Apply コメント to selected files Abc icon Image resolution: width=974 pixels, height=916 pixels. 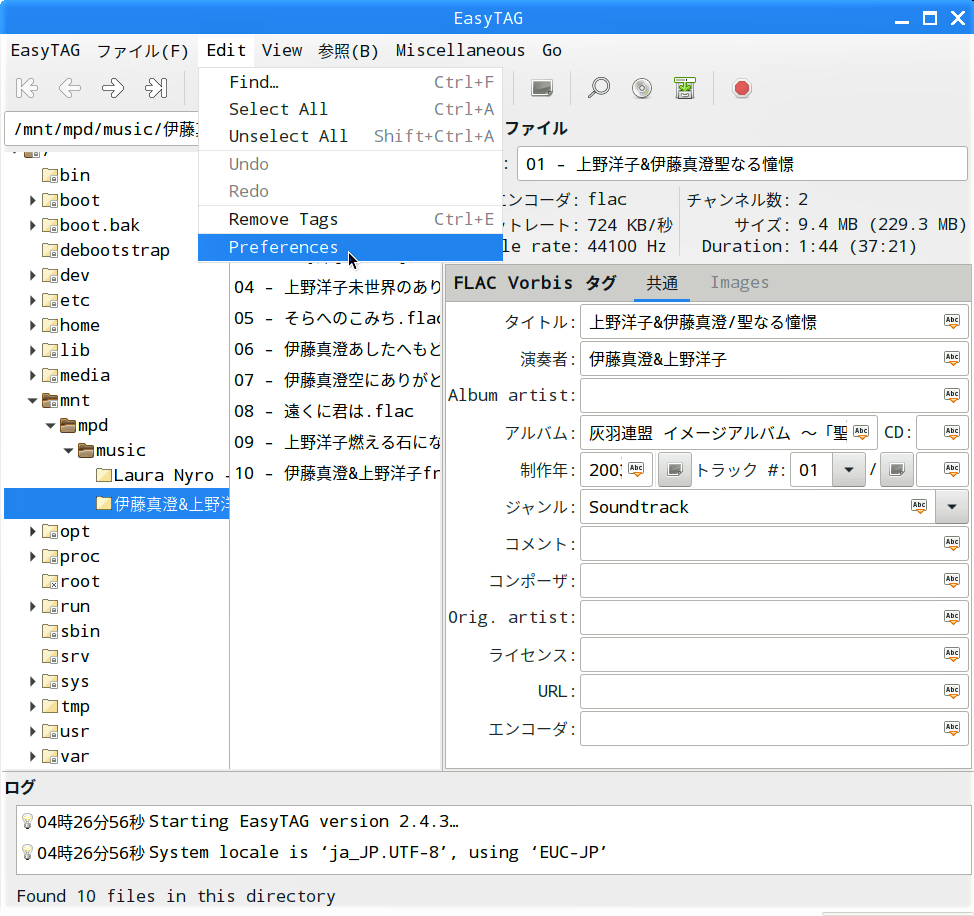point(952,543)
